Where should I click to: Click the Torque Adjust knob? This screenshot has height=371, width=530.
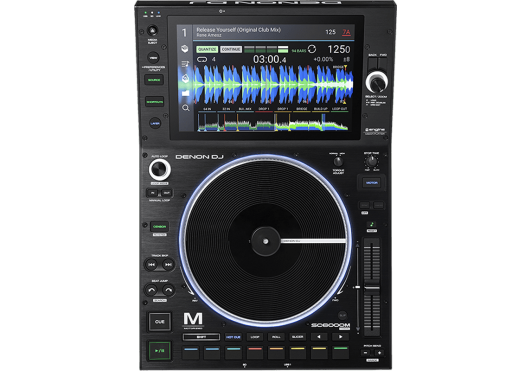pyautogui.click(x=338, y=162)
